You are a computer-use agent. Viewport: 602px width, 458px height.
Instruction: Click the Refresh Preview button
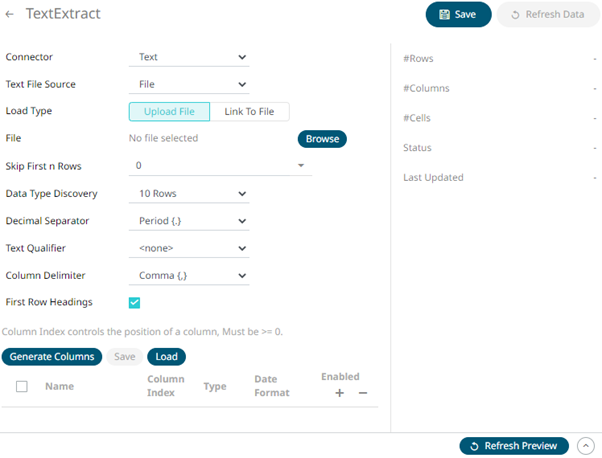[x=514, y=446]
